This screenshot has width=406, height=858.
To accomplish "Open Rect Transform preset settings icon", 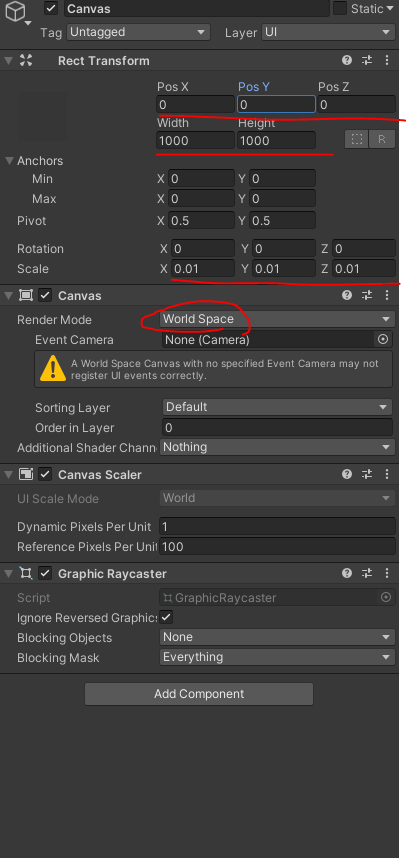I will (367, 60).
